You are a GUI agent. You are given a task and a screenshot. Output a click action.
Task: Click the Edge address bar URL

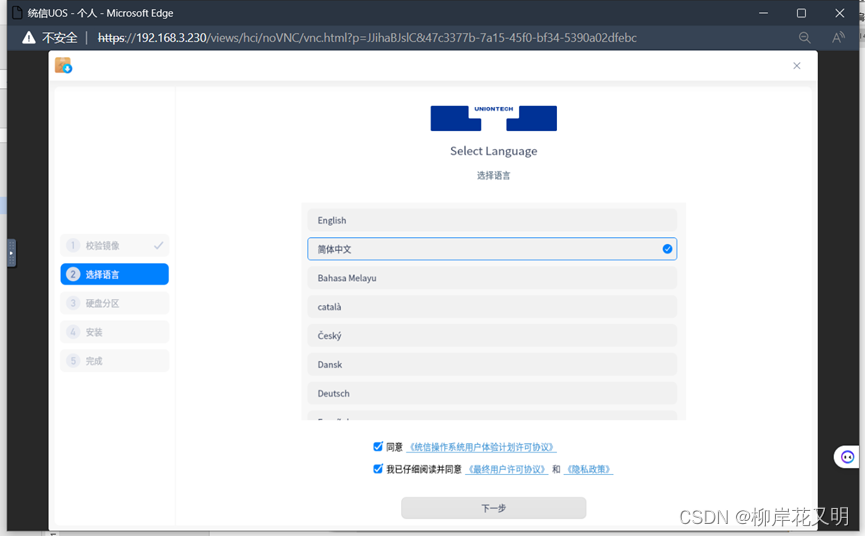pos(367,37)
